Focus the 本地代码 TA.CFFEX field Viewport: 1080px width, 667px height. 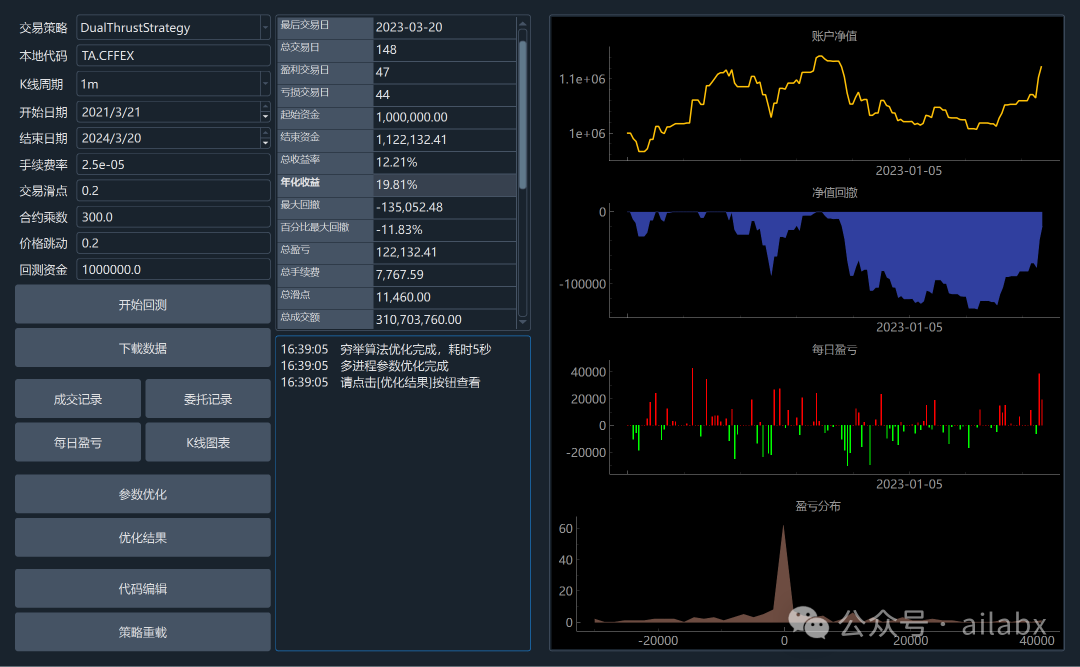(x=173, y=56)
